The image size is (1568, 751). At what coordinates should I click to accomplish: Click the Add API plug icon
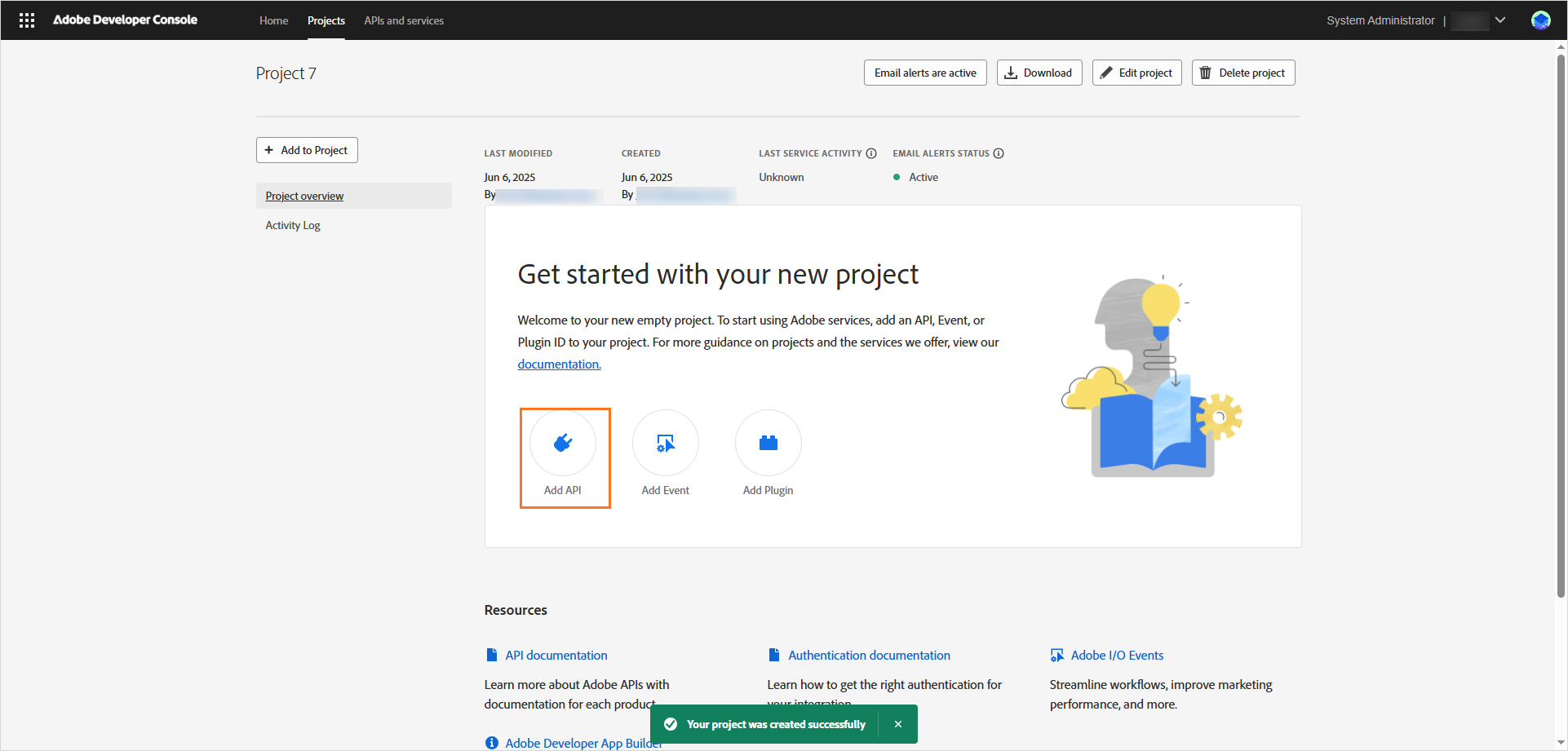563,443
